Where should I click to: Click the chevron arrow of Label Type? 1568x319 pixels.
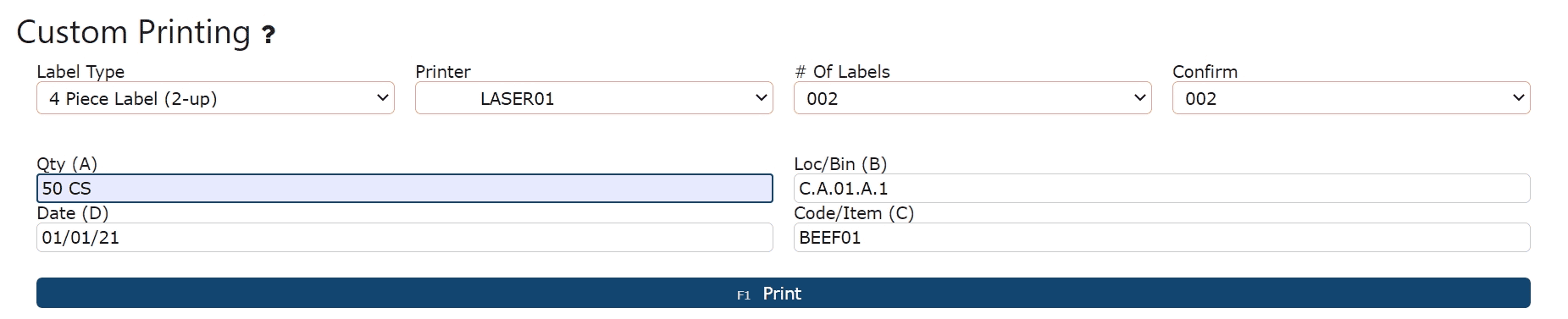tap(382, 98)
